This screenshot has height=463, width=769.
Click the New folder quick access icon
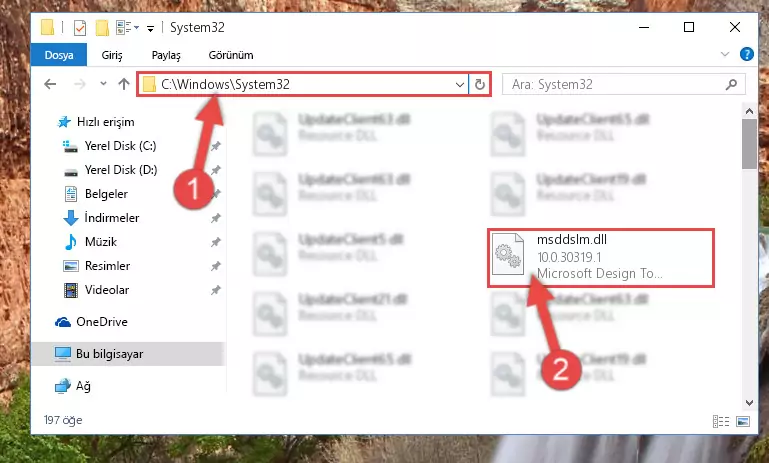pyautogui.click(x=102, y=27)
